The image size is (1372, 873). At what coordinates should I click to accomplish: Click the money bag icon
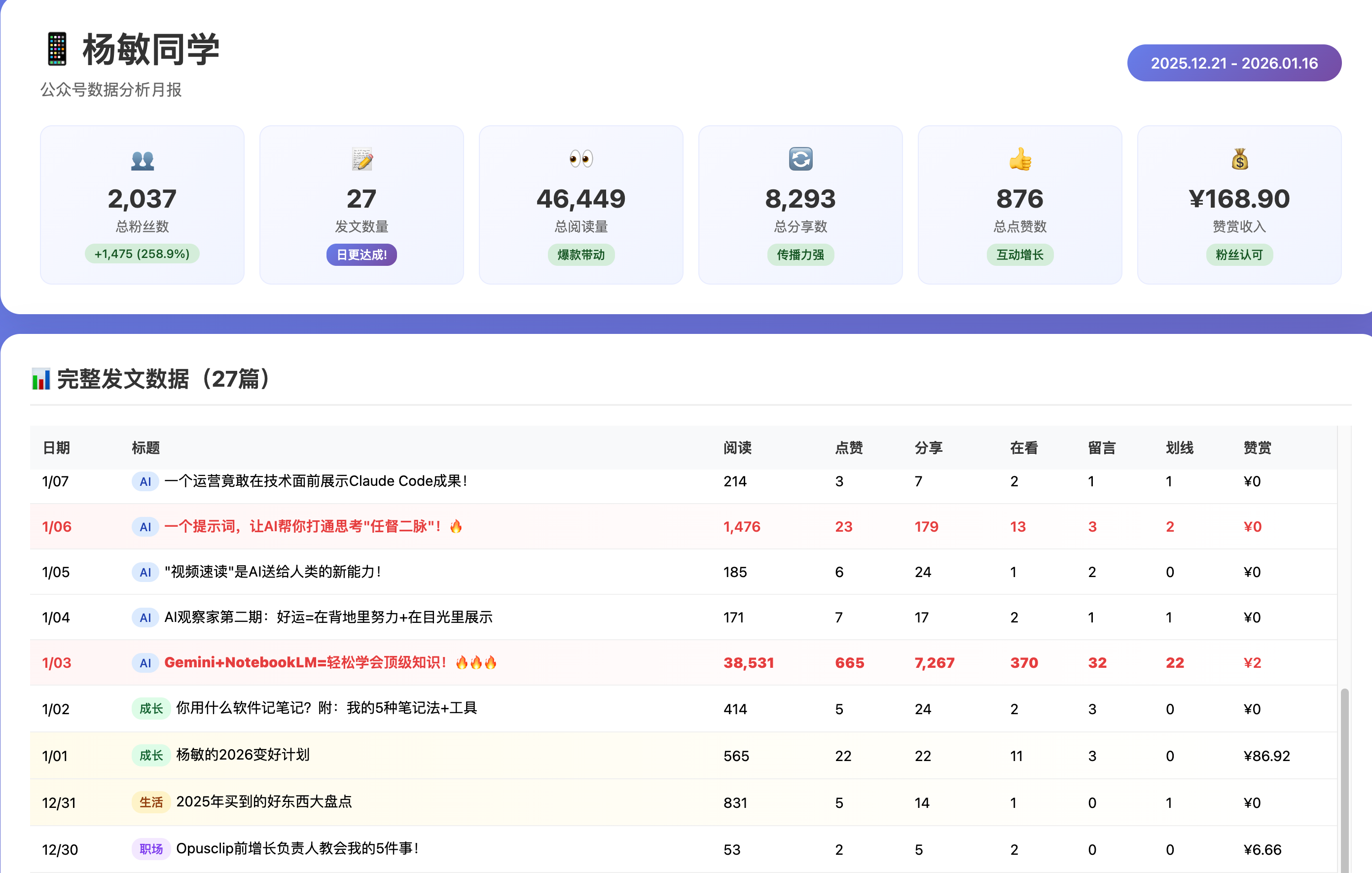pyautogui.click(x=1239, y=159)
